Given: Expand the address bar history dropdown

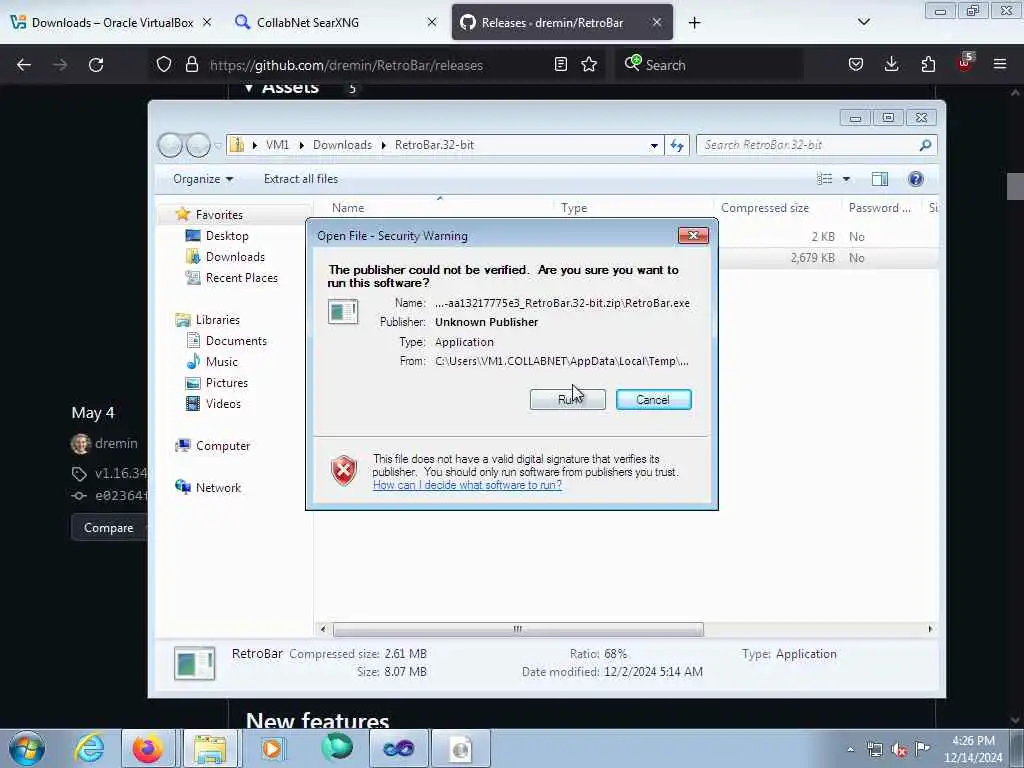Looking at the screenshot, I should tap(654, 146).
